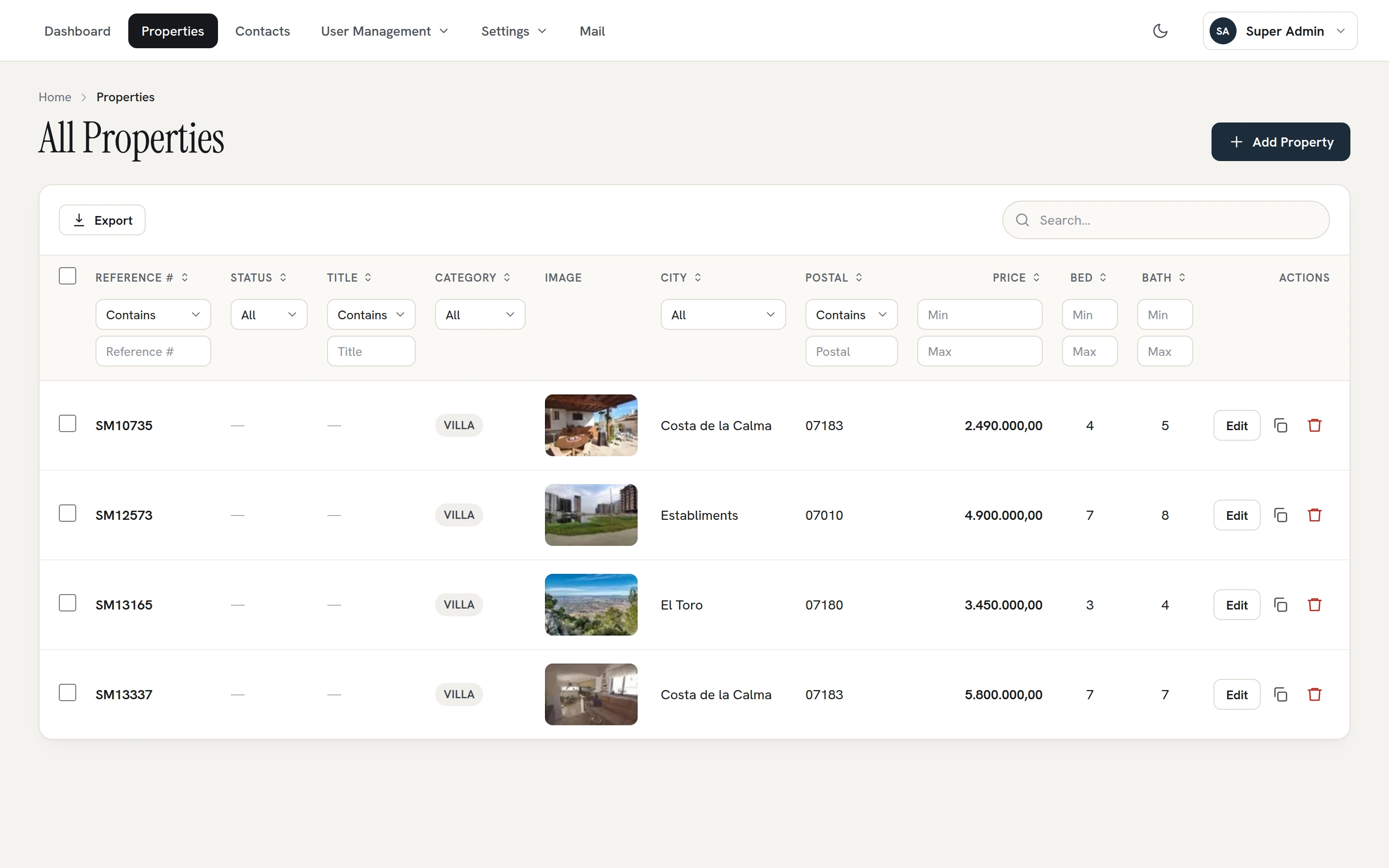The image size is (1389, 868).
Task: Focus the Search input field
Action: tap(1166, 220)
